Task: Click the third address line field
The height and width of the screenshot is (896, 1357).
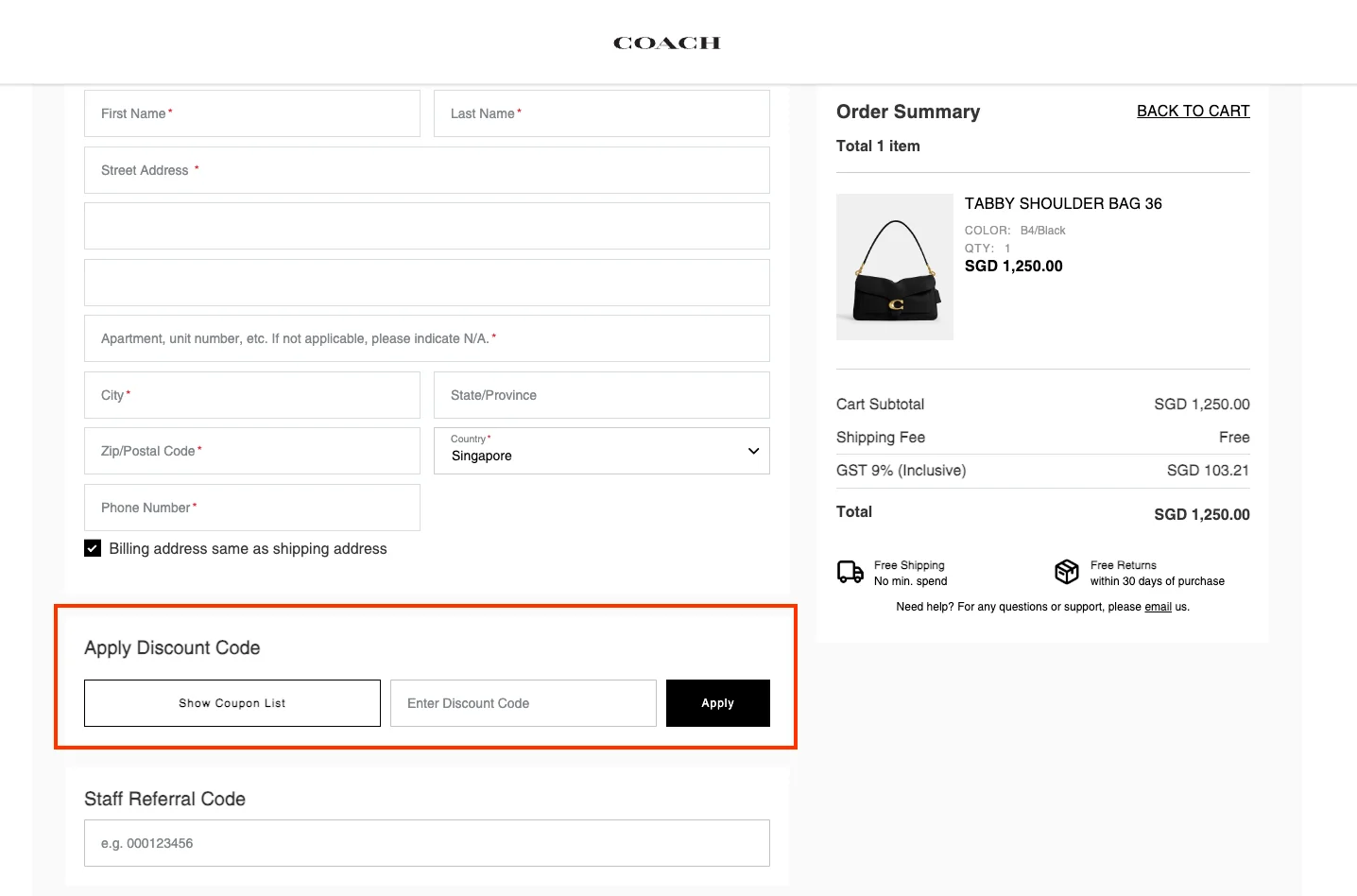Action: (x=427, y=283)
